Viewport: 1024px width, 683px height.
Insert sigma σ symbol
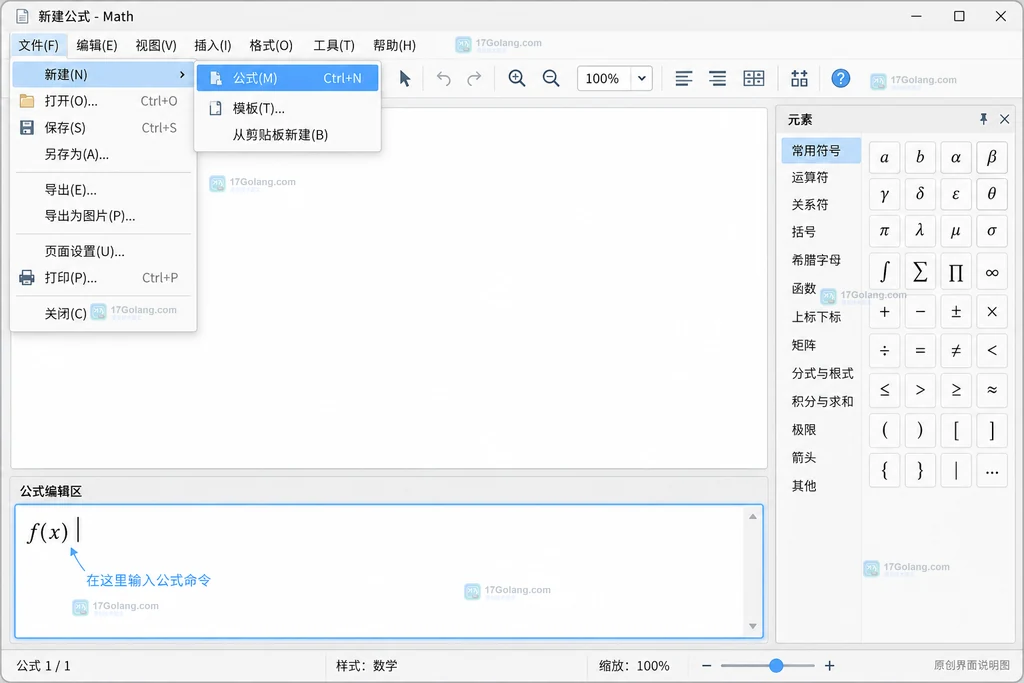click(992, 231)
